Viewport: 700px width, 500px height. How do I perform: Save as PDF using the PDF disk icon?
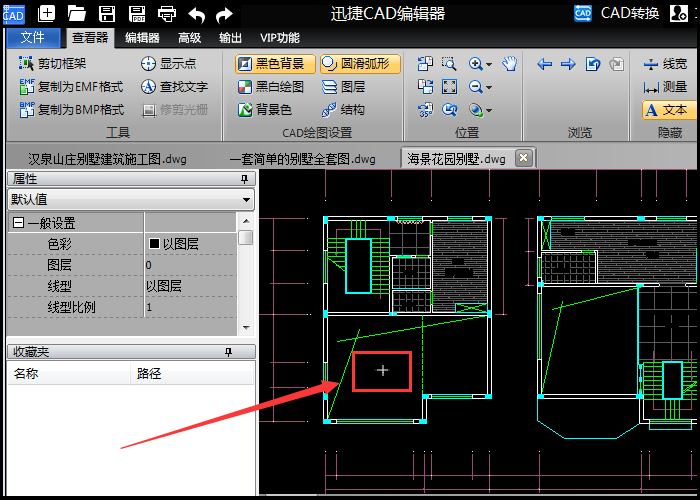tap(137, 13)
